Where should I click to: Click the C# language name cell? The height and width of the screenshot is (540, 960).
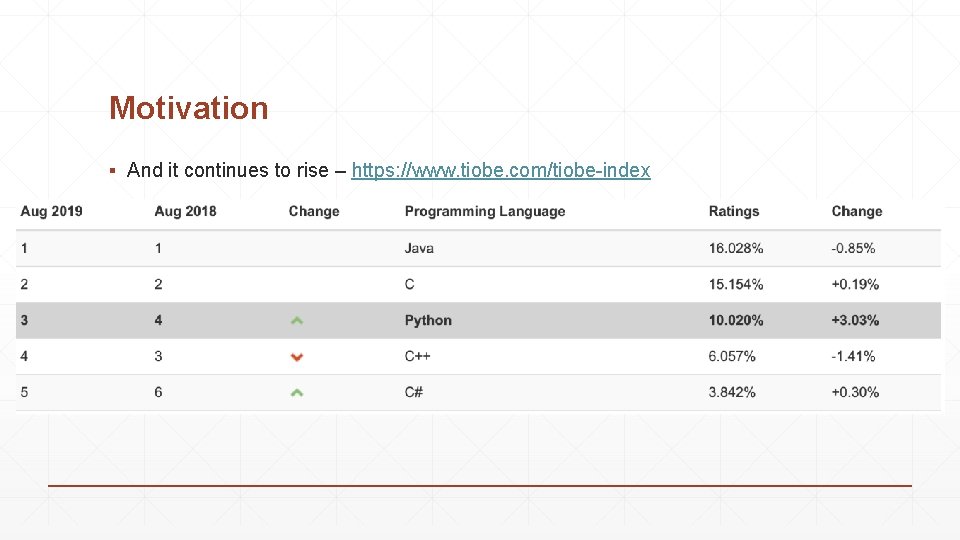pos(414,392)
